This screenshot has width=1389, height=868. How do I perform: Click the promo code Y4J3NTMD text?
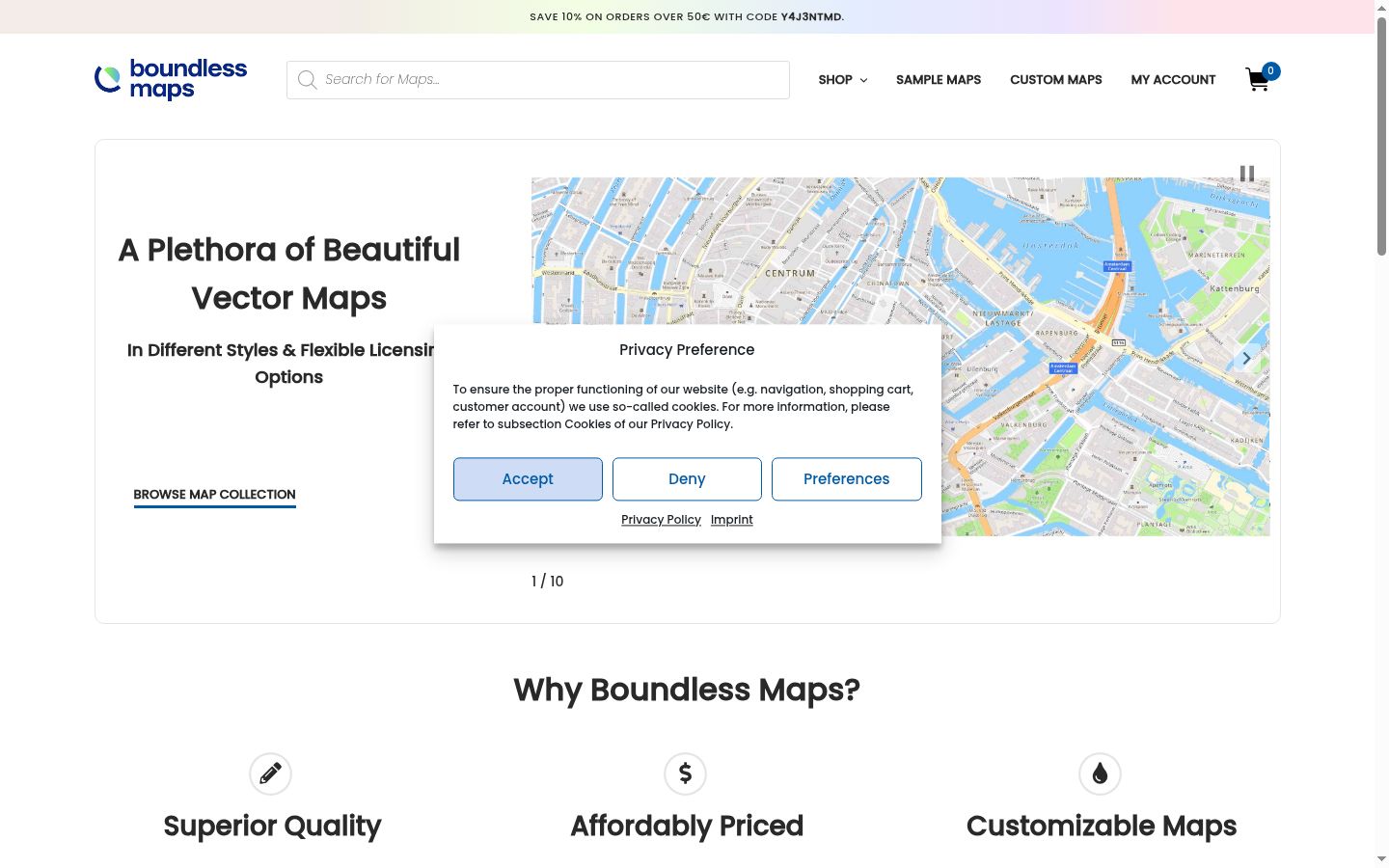[810, 16]
